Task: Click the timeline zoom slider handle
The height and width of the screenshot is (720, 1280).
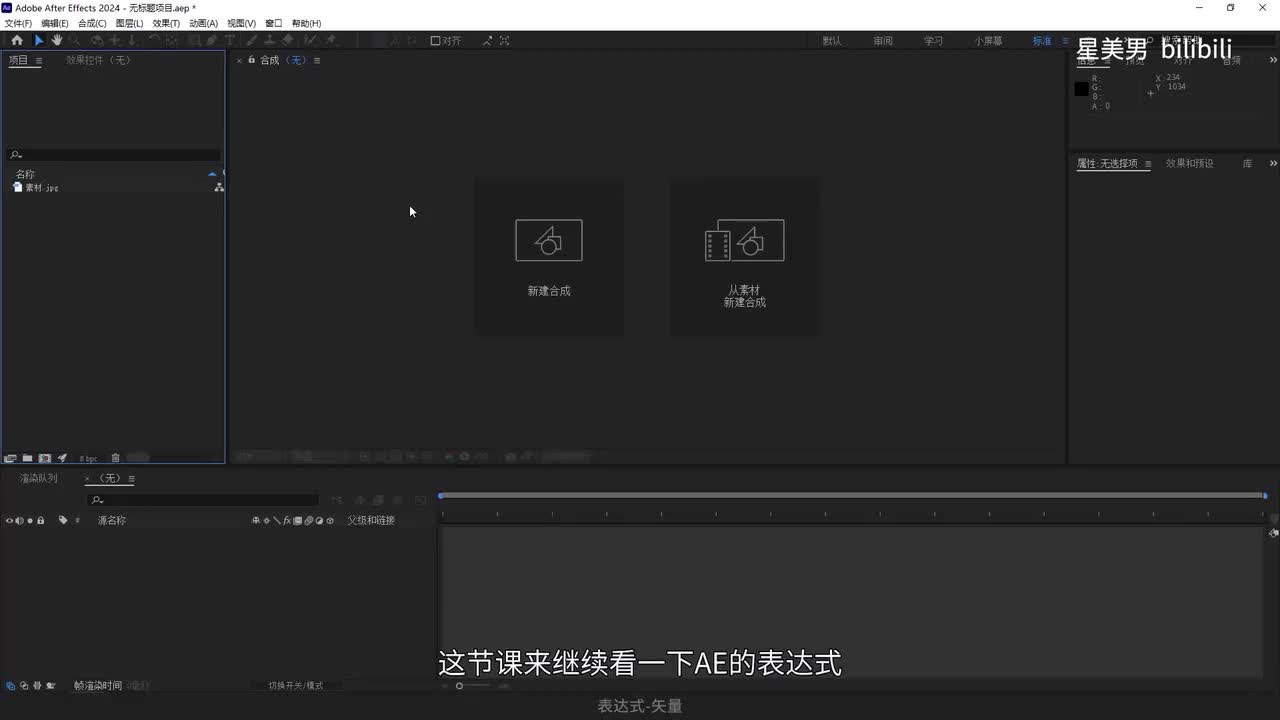Action: coord(459,686)
